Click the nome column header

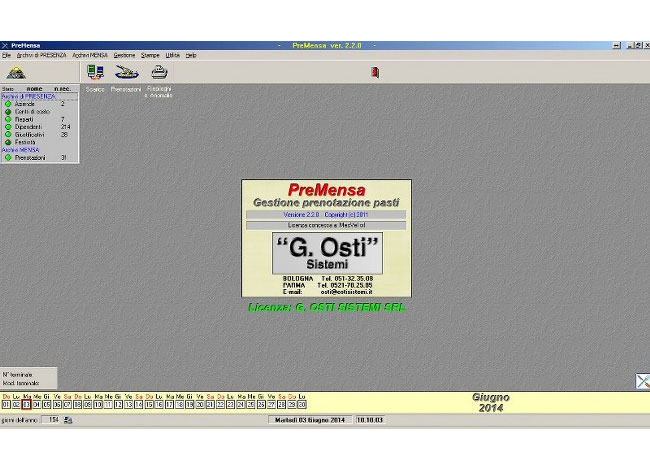[34, 89]
